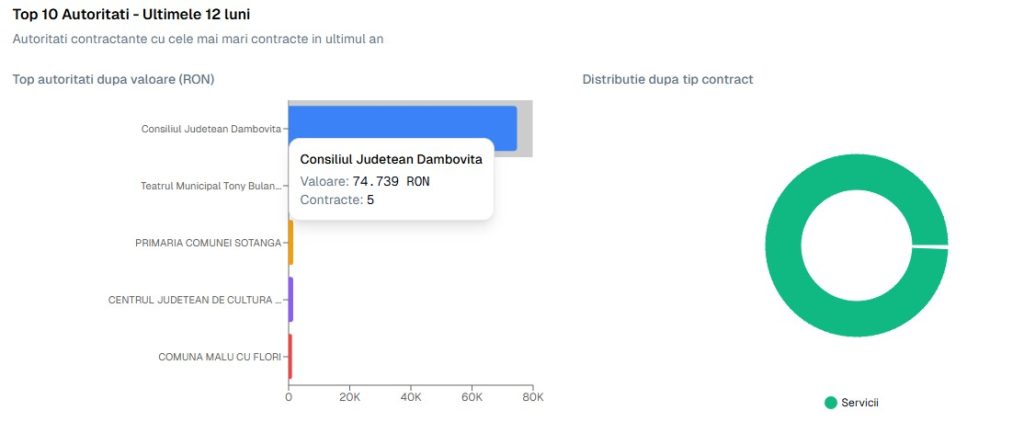The width and height of the screenshot is (1024, 422).
Task: Click the Distributie dupa tip contract title
Action: tap(667, 79)
